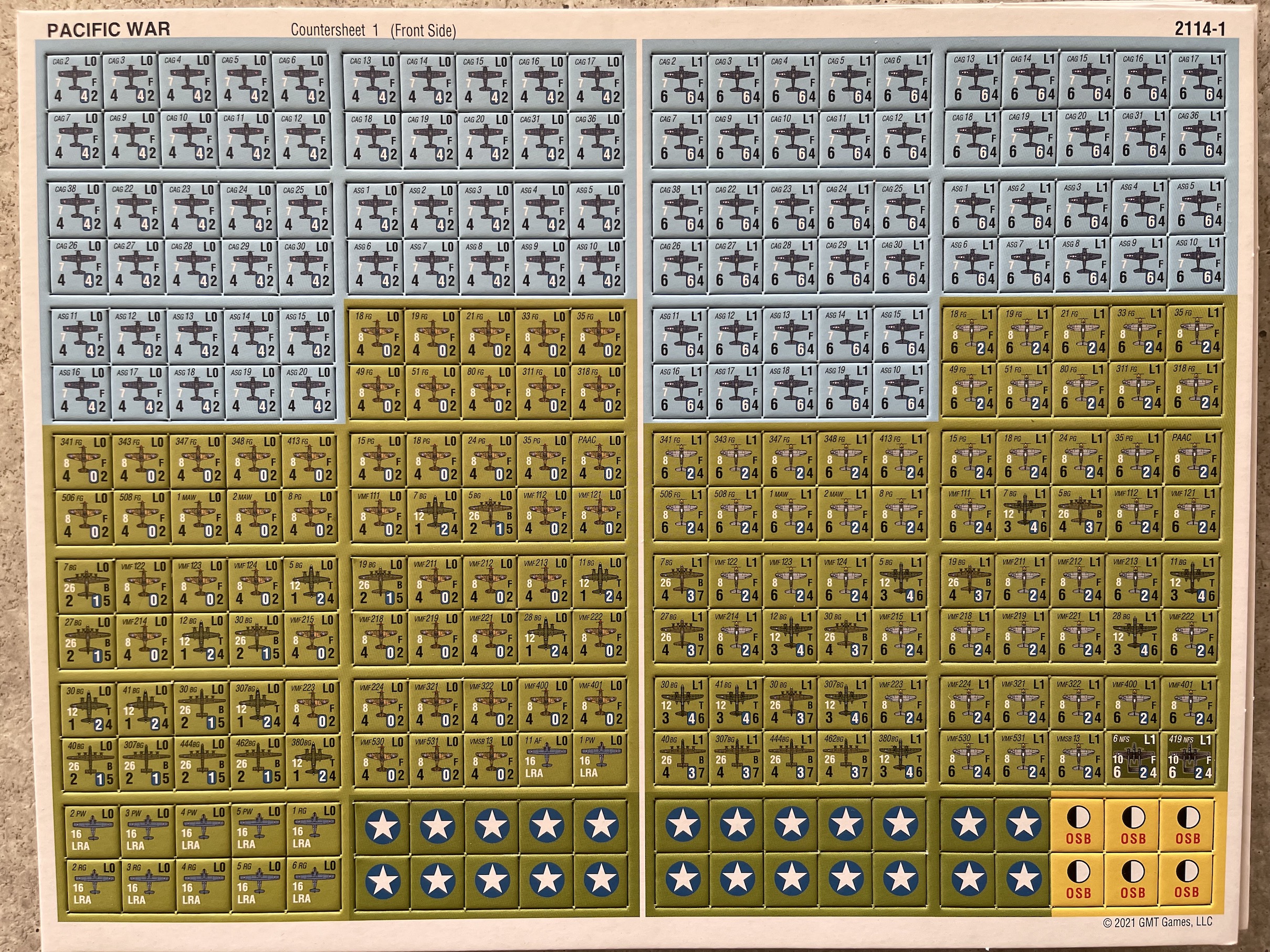Click the Countersheet 1 (Front Side) label
The height and width of the screenshot is (952, 1270).
(x=373, y=30)
